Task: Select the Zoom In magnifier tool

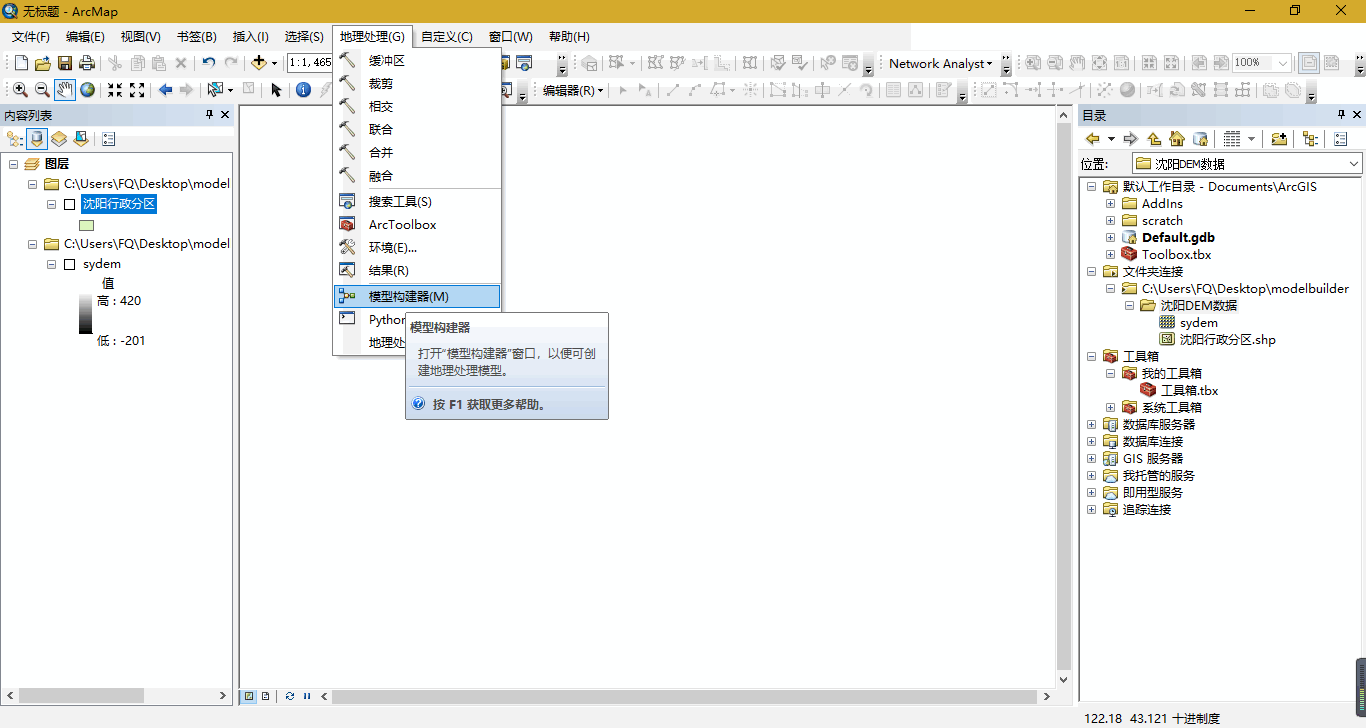Action: 20,90
